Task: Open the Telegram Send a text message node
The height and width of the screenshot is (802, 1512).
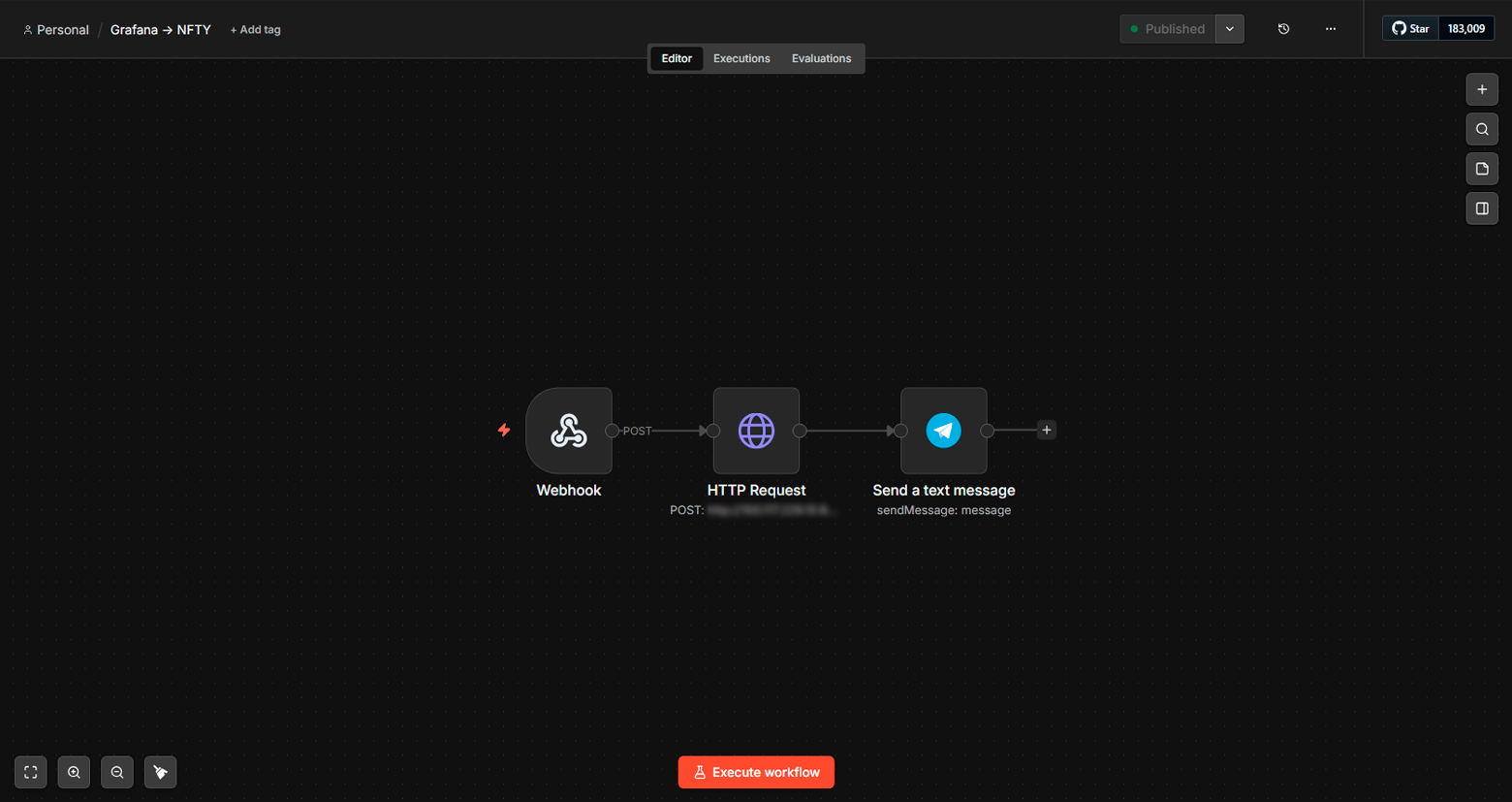Action: pyautogui.click(x=942, y=431)
